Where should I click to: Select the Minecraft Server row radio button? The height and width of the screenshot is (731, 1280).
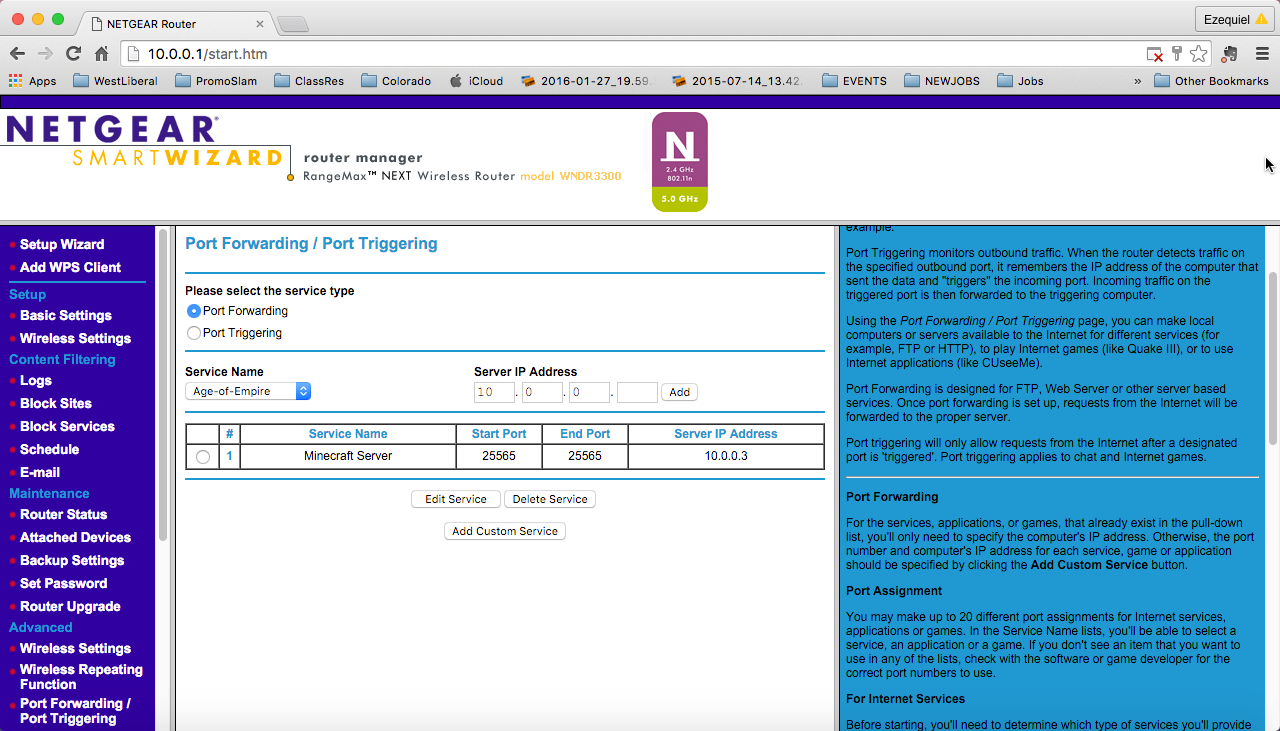(x=203, y=457)
